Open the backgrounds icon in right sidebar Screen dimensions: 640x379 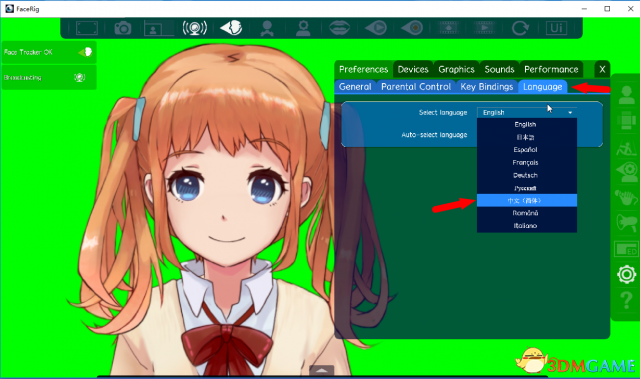click(627, 121)
